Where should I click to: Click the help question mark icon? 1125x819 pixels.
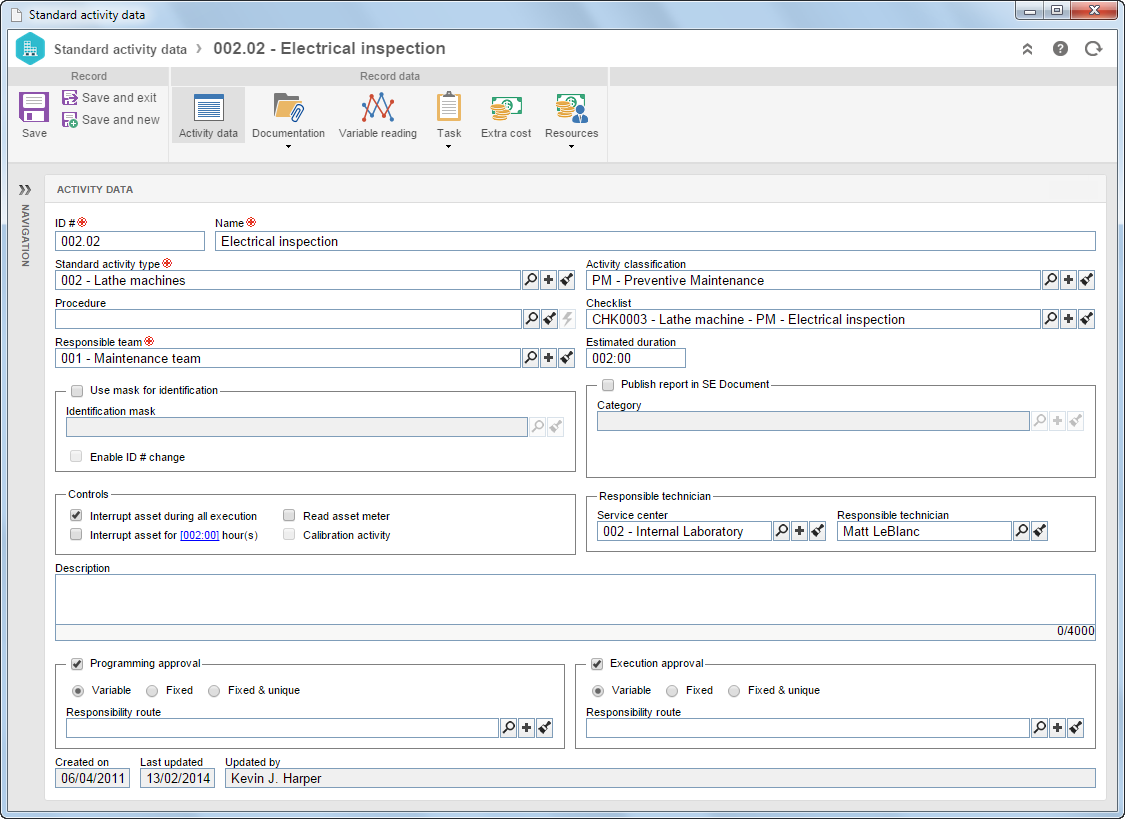pyautogui.click(x=1060, y=49)
